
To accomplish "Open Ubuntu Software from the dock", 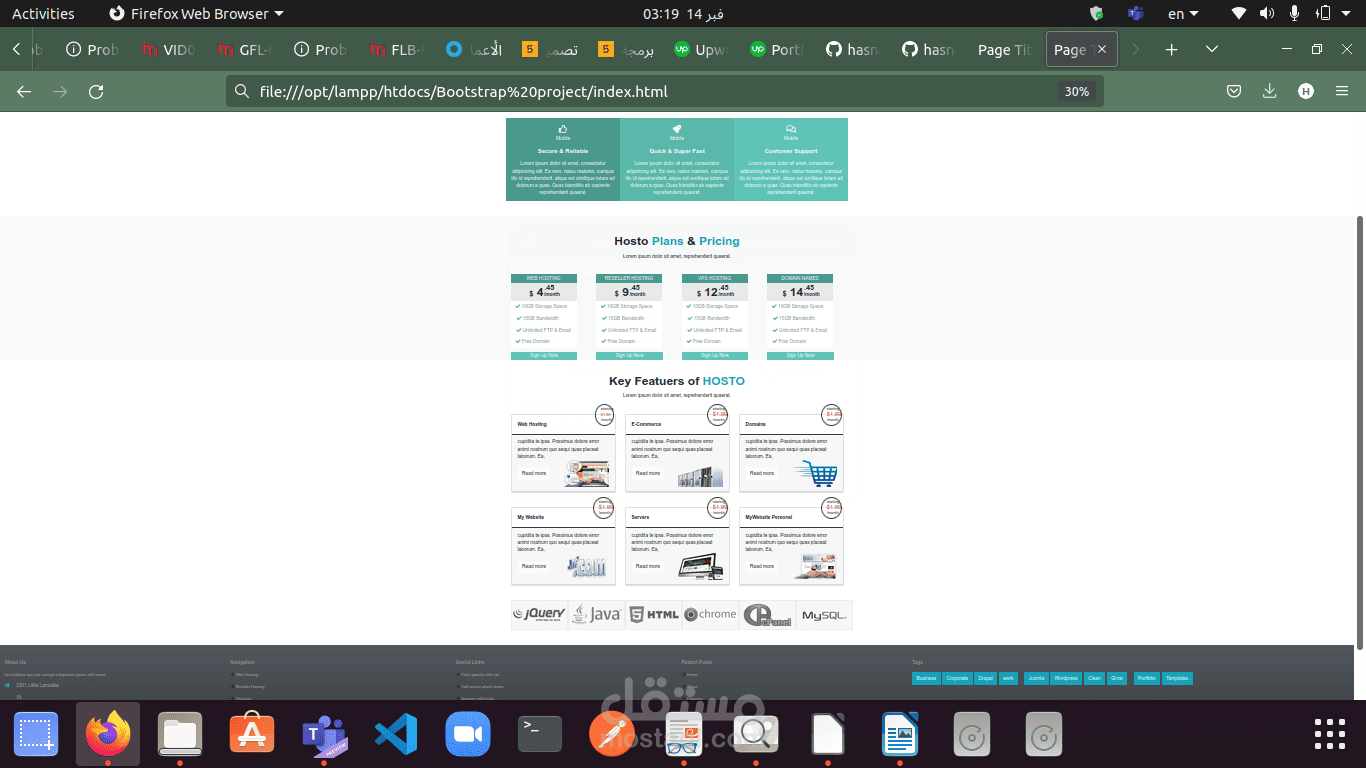I will click(252, 735).
